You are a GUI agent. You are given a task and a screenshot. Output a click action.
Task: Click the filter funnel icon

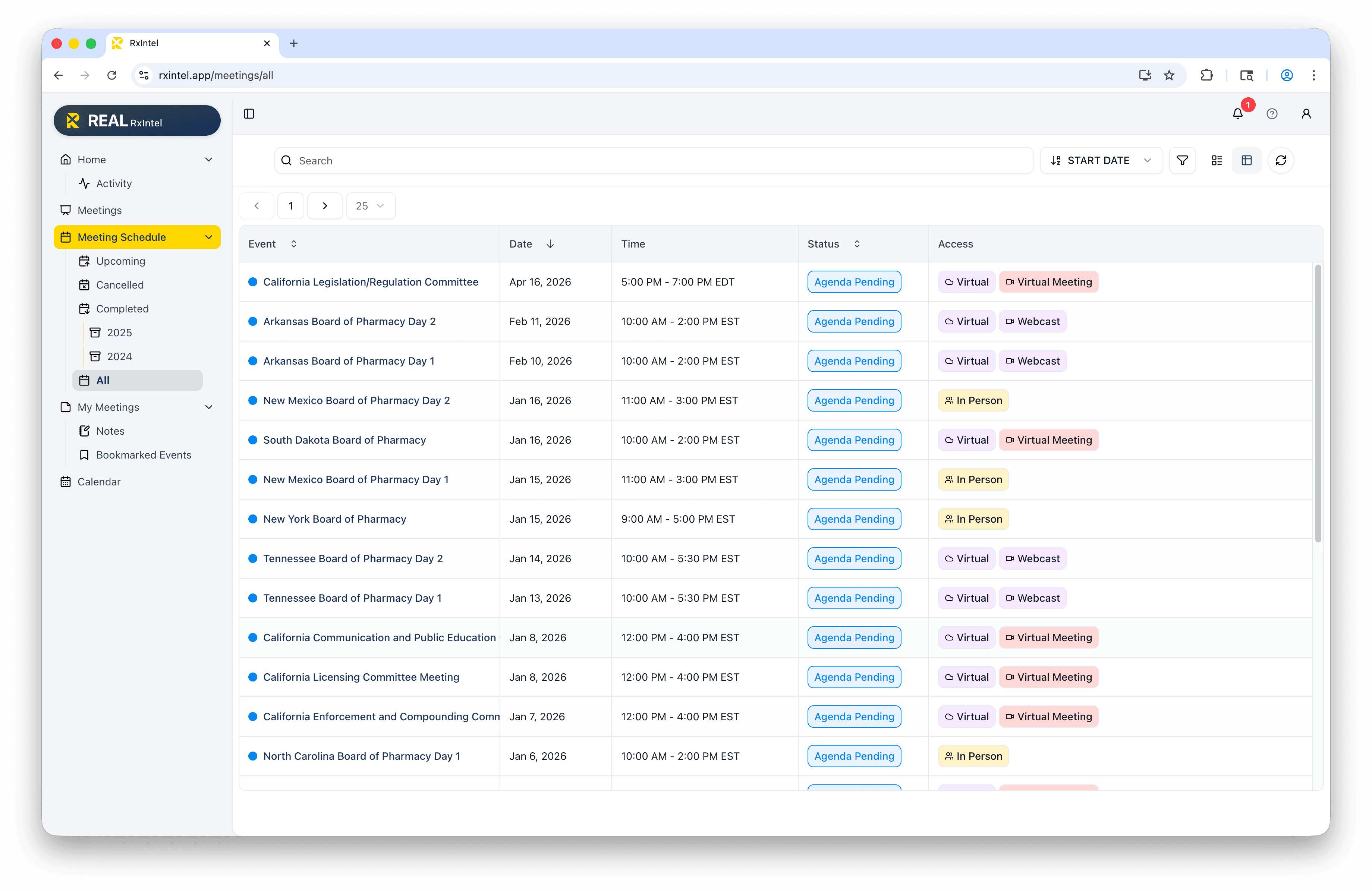[x=1182, y=160]
